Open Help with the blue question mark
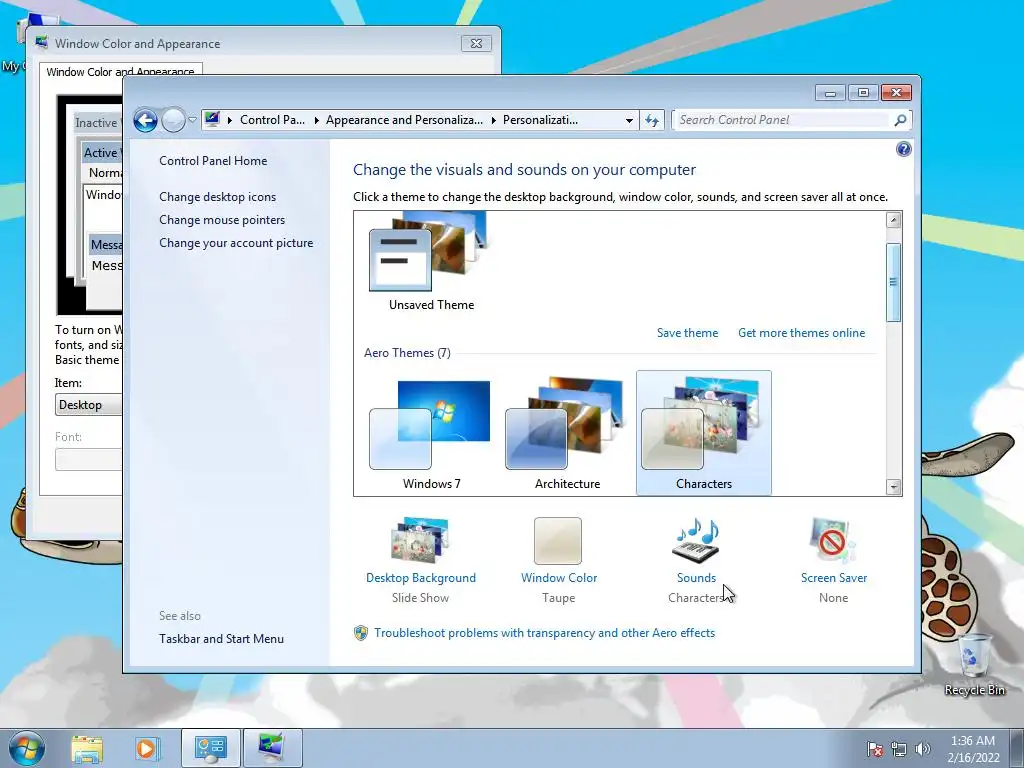 (x=903, y=149)
